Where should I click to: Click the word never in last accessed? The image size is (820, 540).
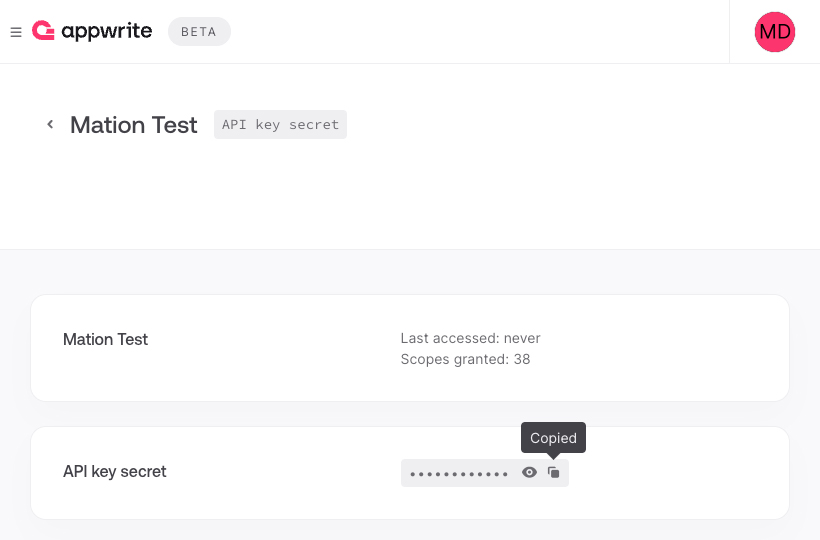[522, 338]
